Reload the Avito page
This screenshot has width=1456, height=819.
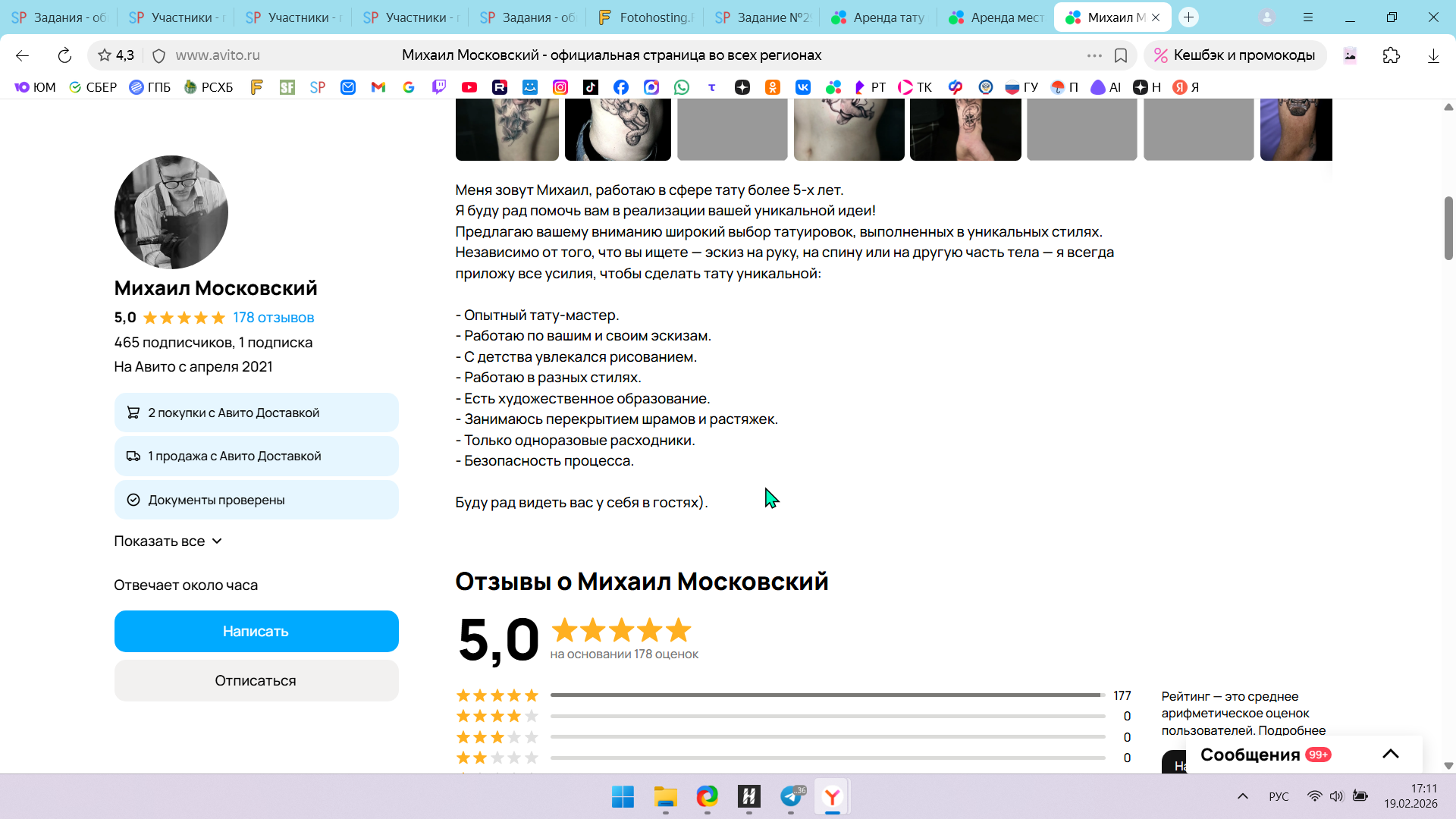click(64, 55)
